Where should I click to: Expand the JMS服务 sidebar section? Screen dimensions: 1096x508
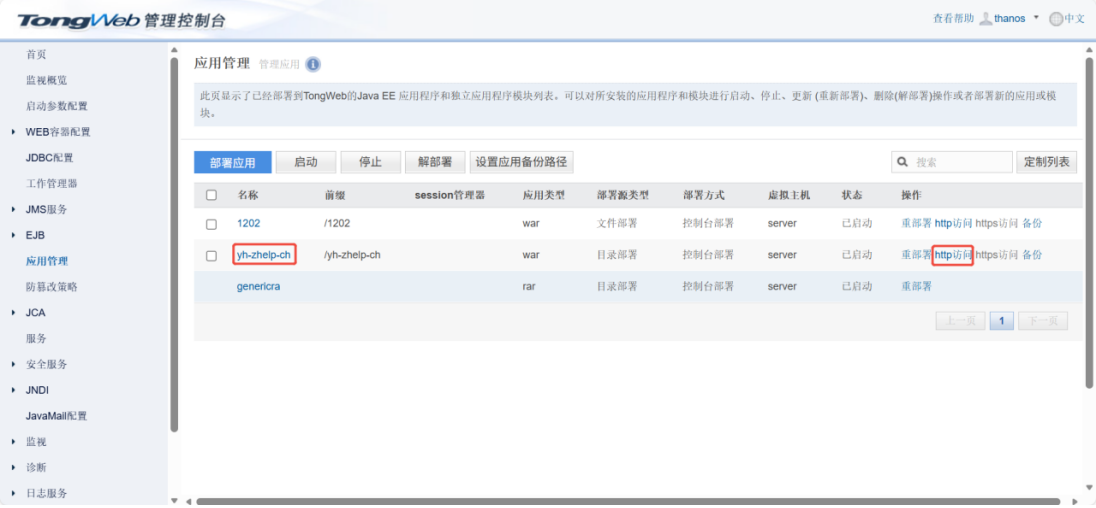[x=13, y=210]
